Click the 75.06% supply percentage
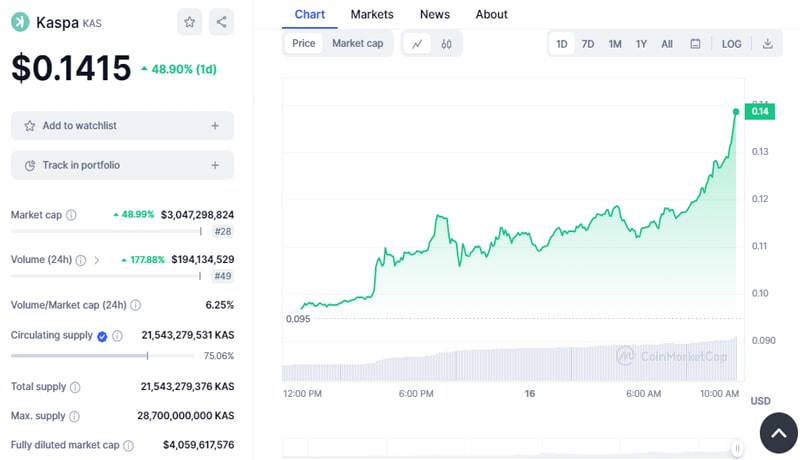The width and height of the screenshot is (800, 460). pos(219,356)
